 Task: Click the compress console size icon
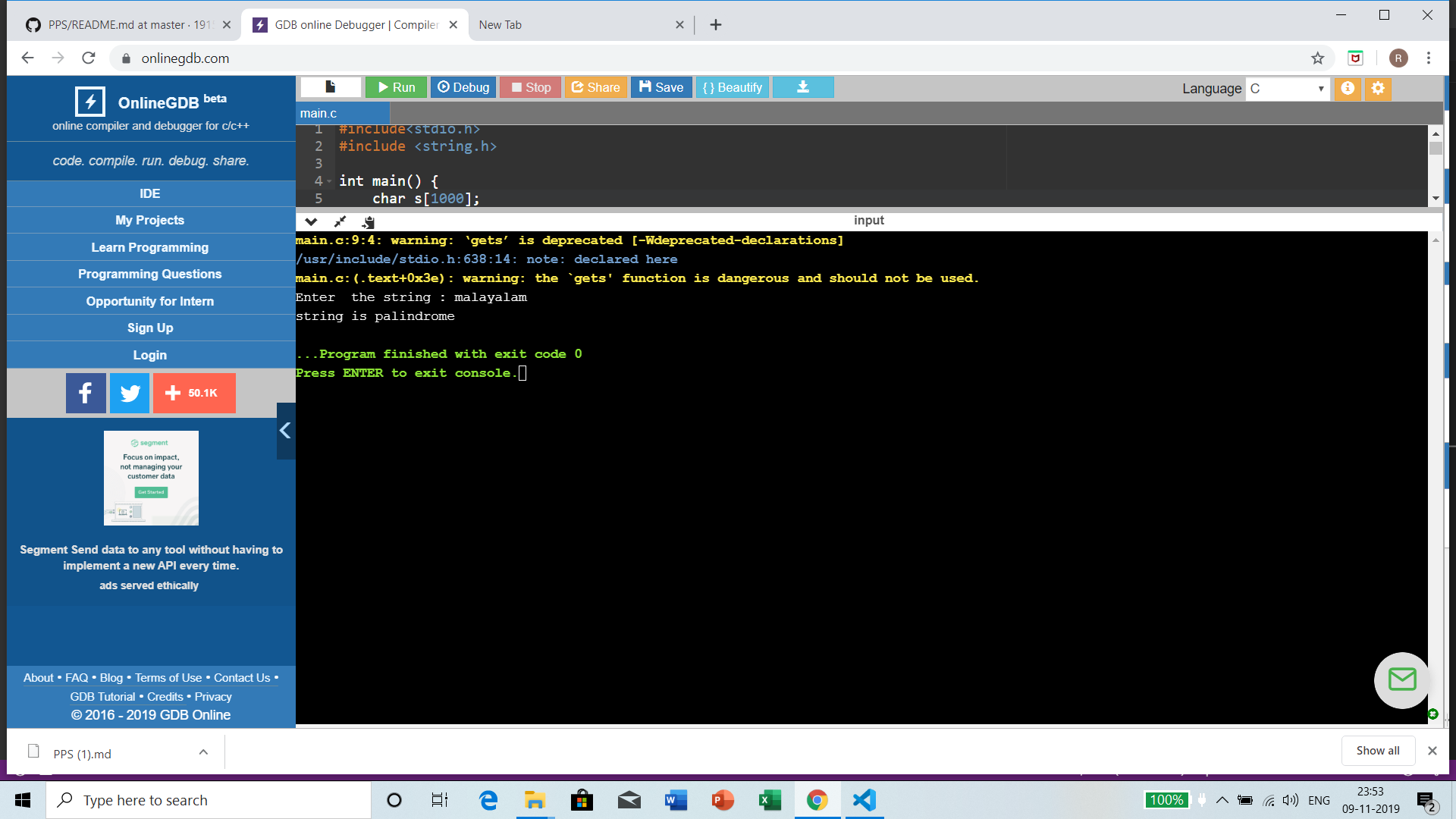340,221
